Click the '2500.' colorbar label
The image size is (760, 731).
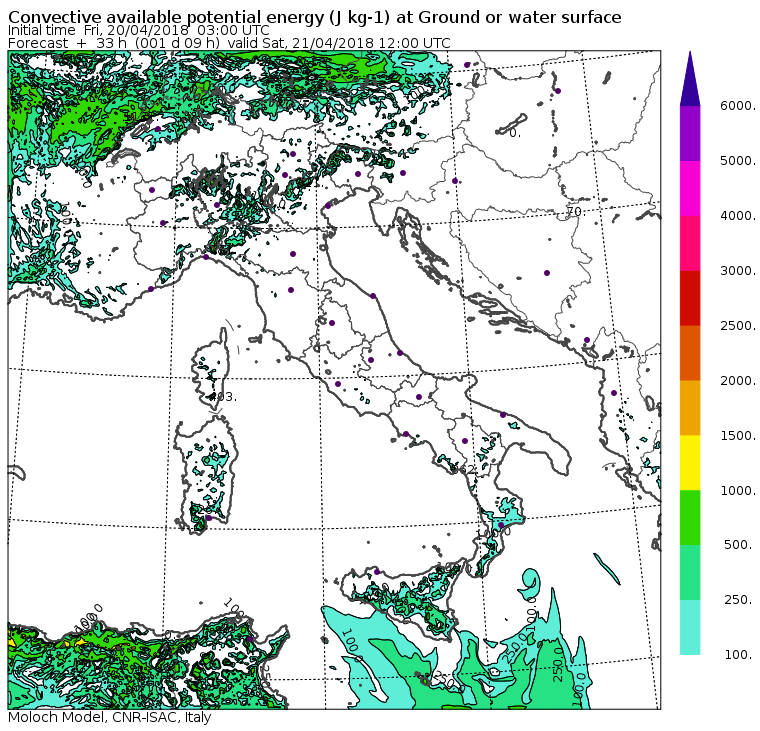pos(738,325)
